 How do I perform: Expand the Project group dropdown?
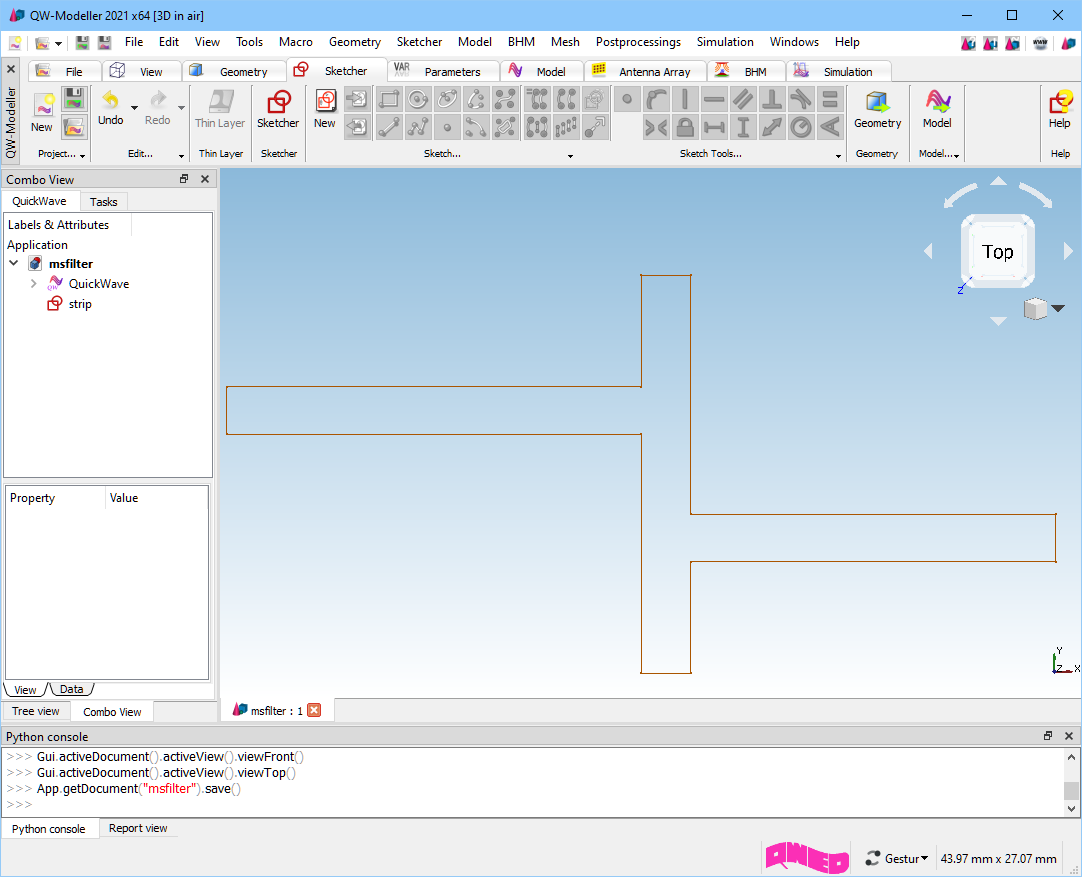click(82, 156)
